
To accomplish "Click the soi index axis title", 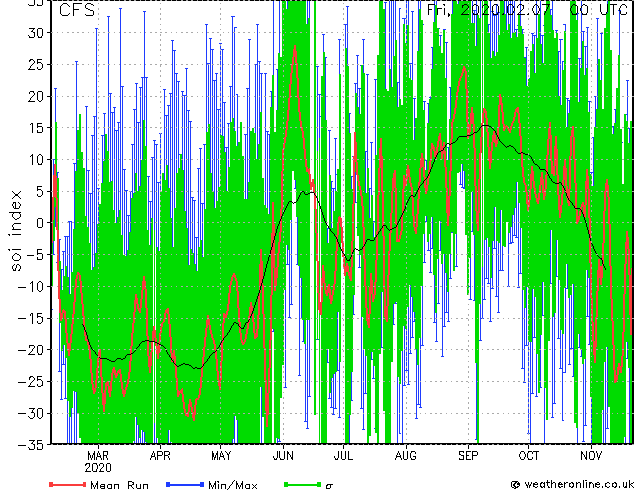I will tap(16, 230).
